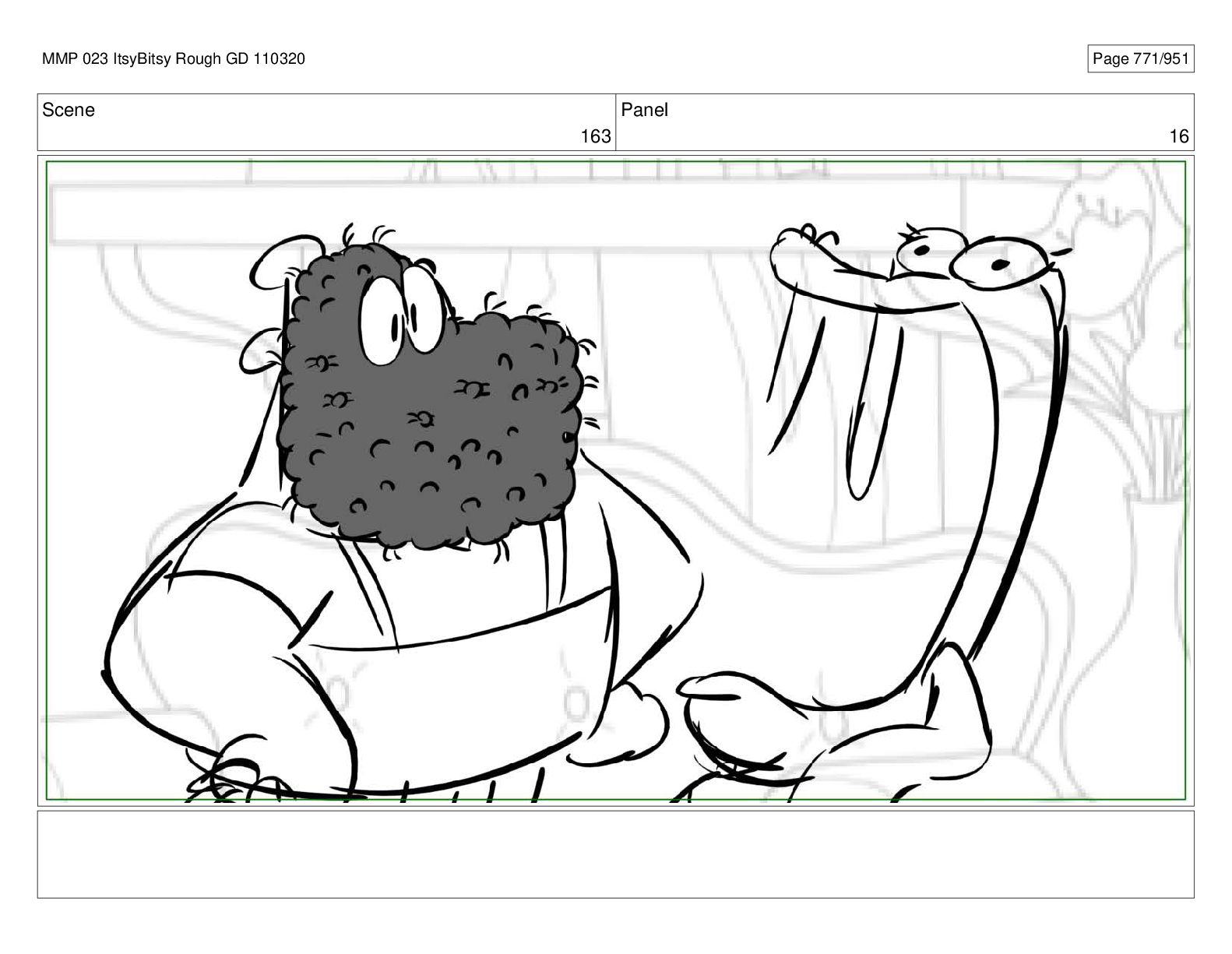Click the empty notes box below the panel
The image size is (1232, 954).
coord(615,854)
